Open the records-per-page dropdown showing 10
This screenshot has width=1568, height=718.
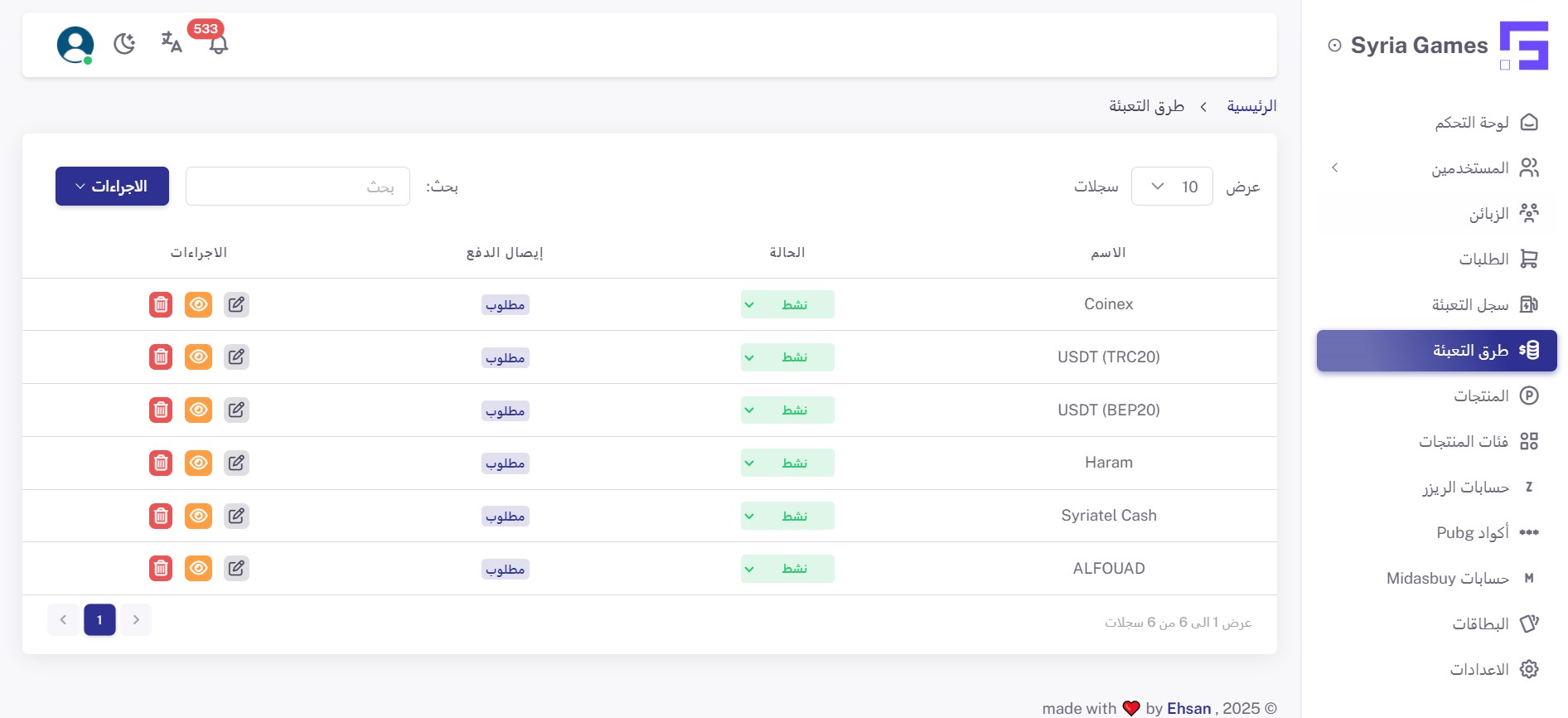click(x=1172, y=187)
